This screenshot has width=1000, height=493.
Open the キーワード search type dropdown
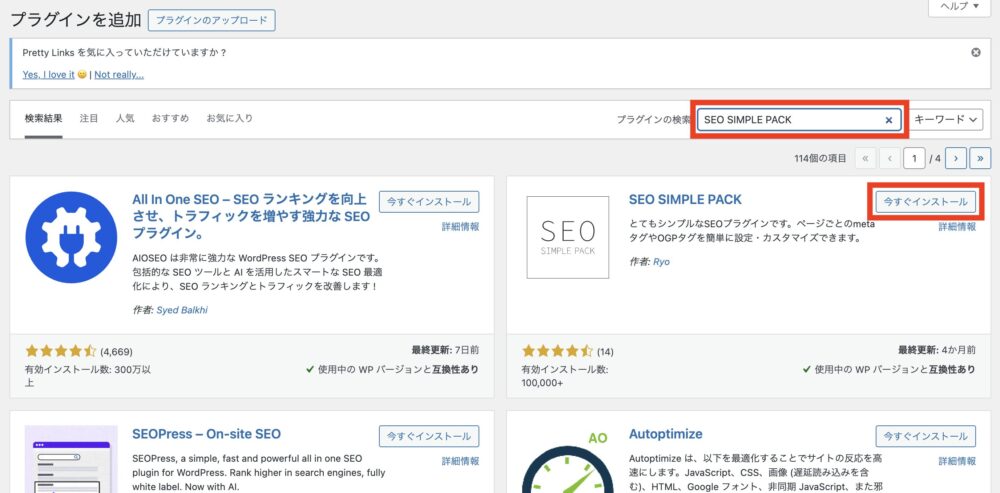pos(946,119)
